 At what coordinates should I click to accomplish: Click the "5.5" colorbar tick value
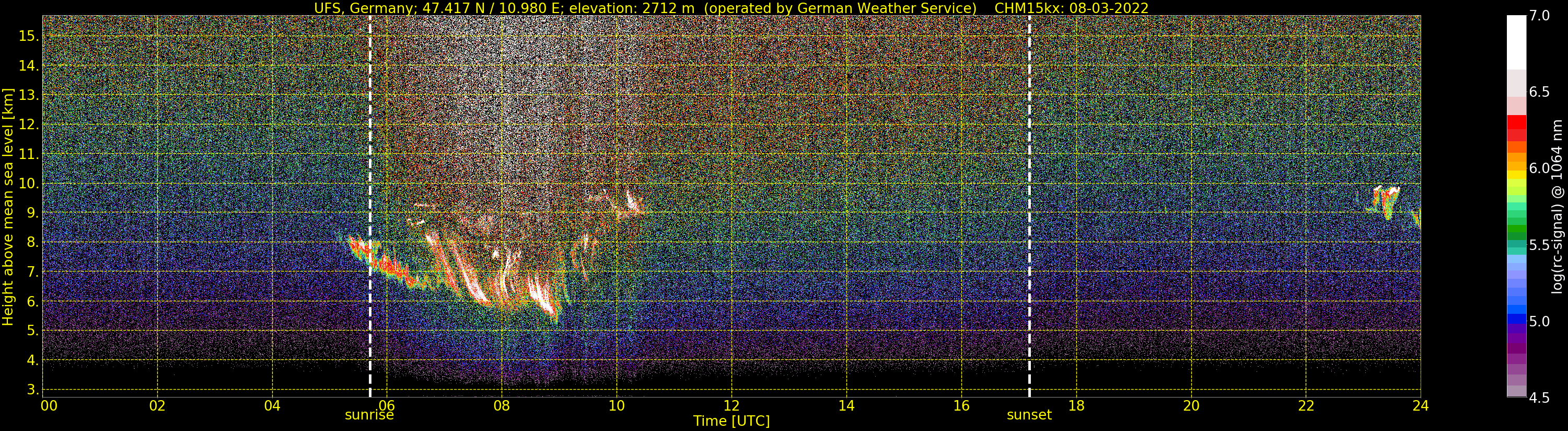(1539, 245)
